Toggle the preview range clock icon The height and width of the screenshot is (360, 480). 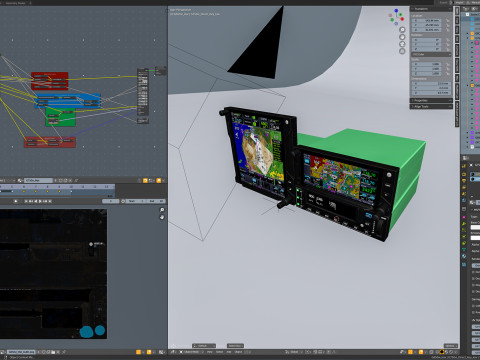coord(123,201)
